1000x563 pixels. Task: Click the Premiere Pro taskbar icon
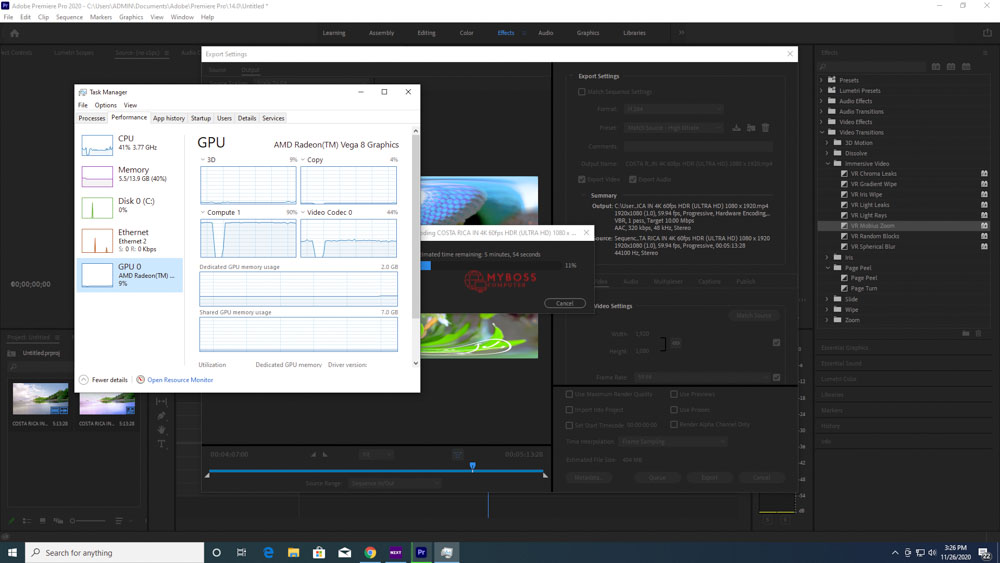[421, 552]
